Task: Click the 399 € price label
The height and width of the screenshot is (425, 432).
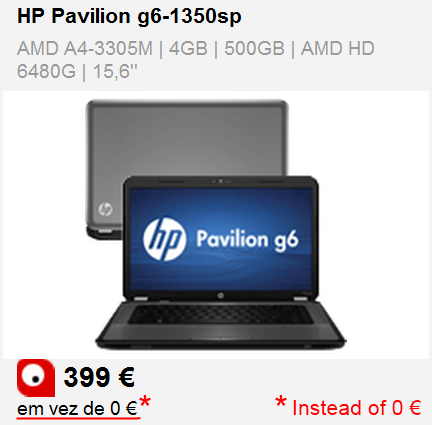Action: (99, 377)
